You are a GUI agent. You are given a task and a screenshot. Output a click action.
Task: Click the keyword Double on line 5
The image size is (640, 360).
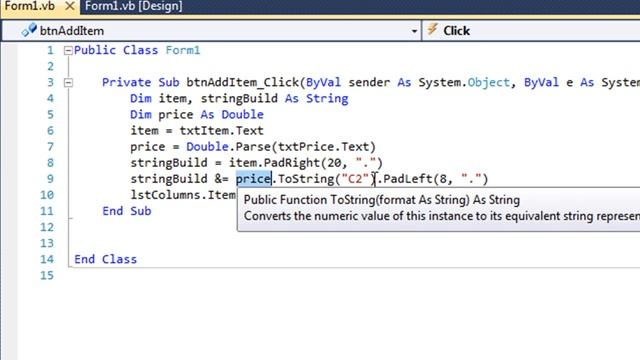click(242, 115)
